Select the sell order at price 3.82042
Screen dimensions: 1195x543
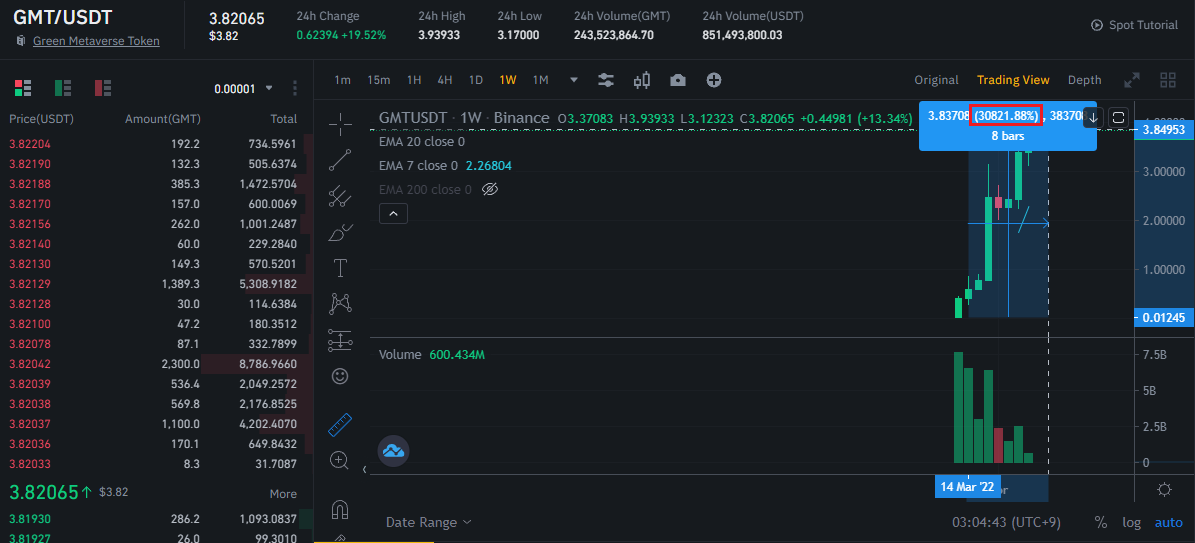[156, 365]
